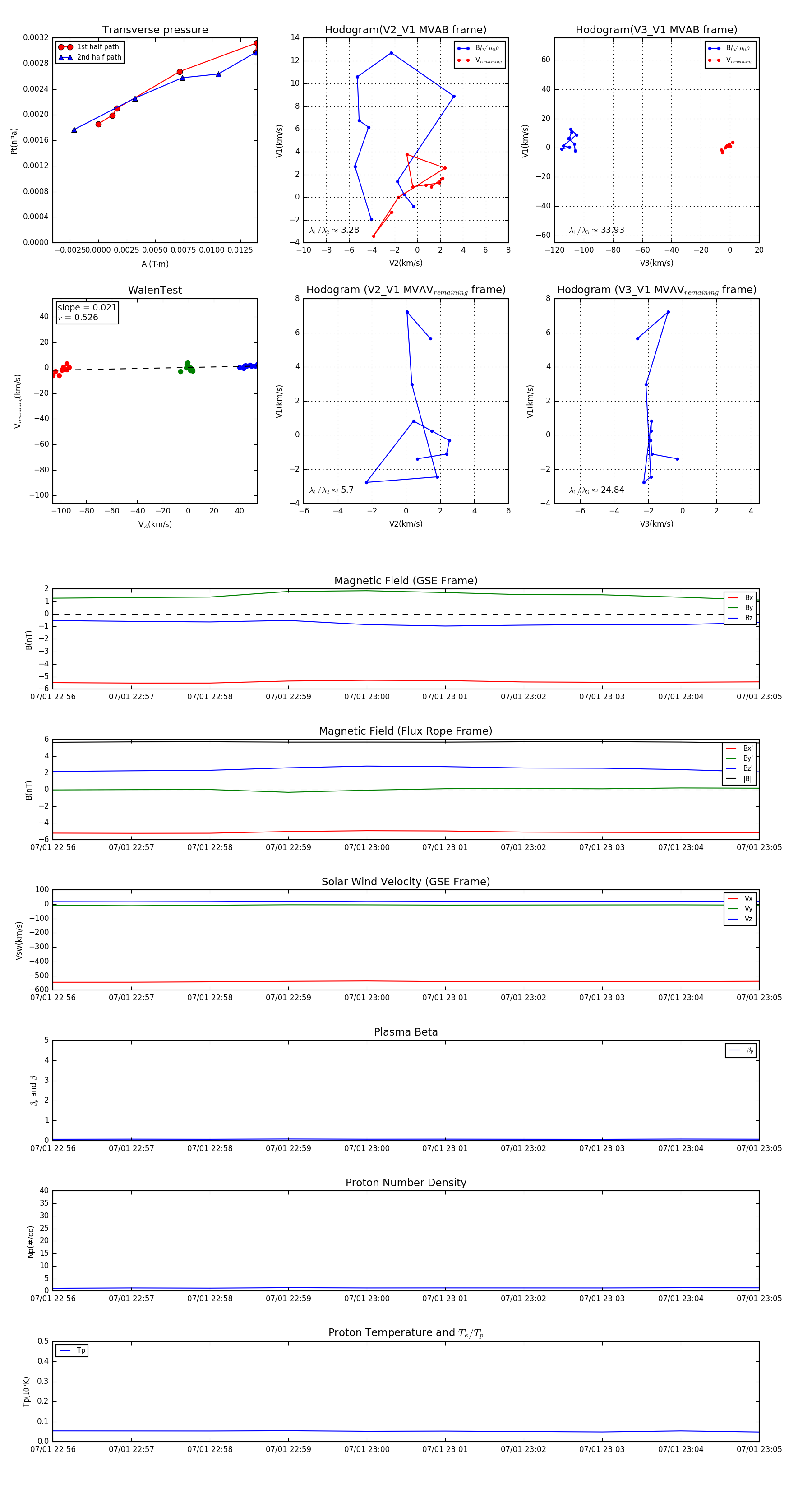Click the "V_A(km/s)" axis label
Image resolution: width=812 pixels, height=1489 pixels.
(155, 524)
